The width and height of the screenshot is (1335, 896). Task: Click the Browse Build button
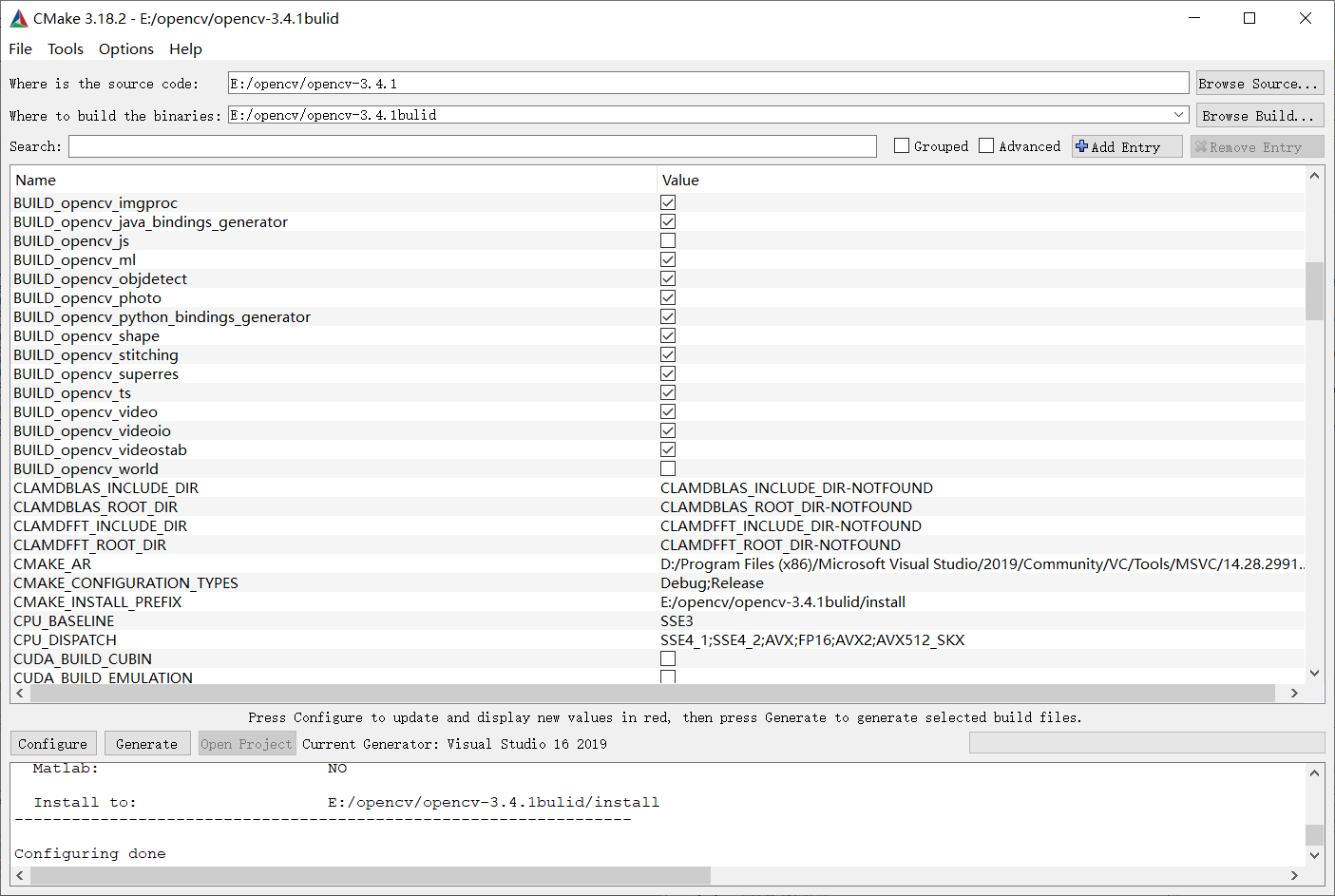coord(1259,116)
